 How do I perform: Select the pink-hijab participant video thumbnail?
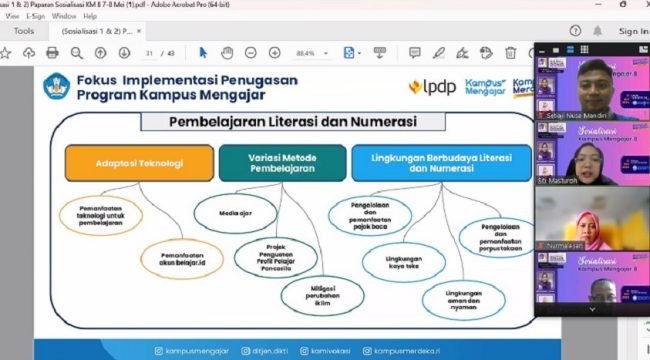(x=593, y=219)
